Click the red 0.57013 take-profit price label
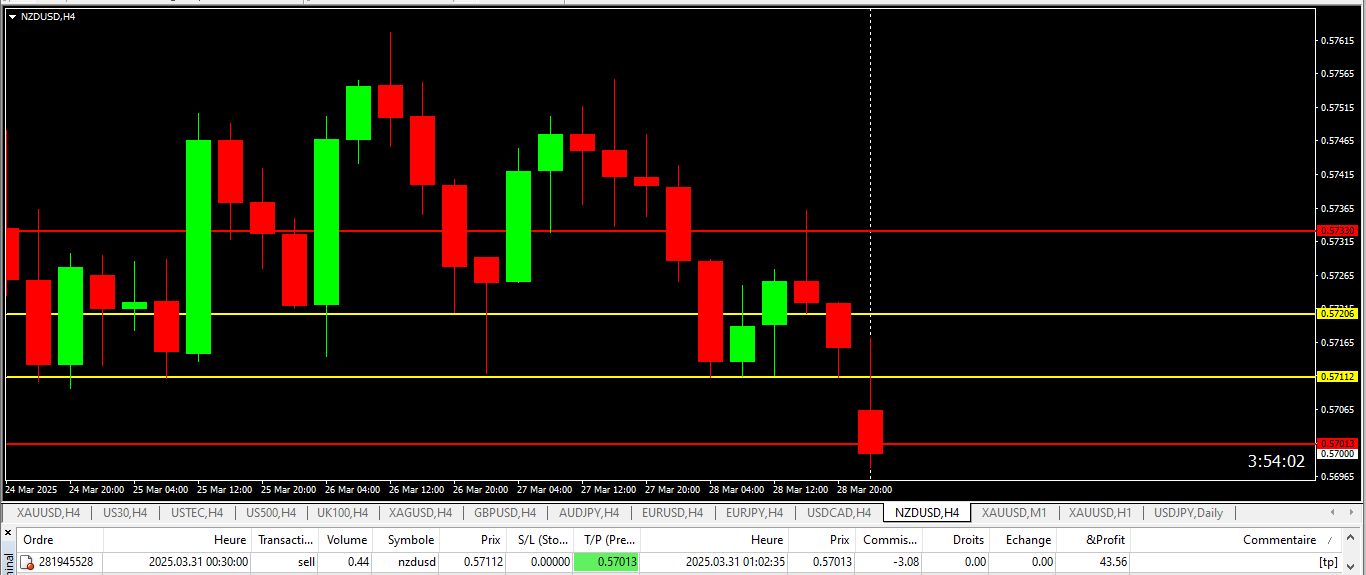 tap(1338, 443)
